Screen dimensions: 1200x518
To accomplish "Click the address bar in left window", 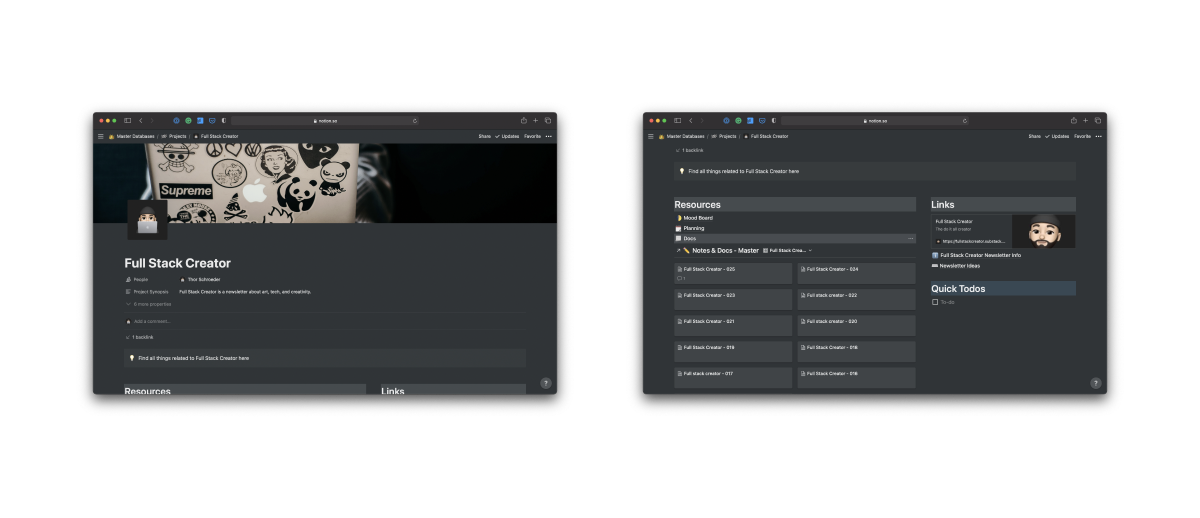I will tap(325, 120).
